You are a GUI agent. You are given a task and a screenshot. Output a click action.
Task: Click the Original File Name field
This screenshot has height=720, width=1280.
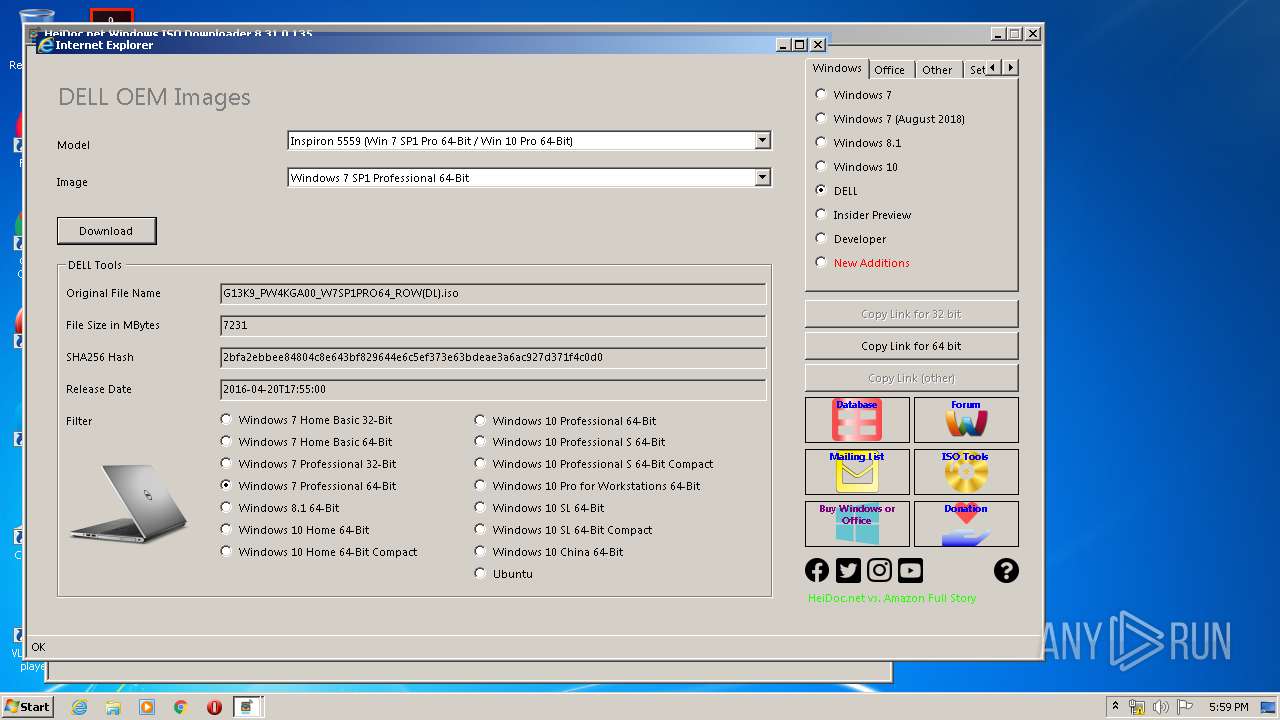[493, 293]
